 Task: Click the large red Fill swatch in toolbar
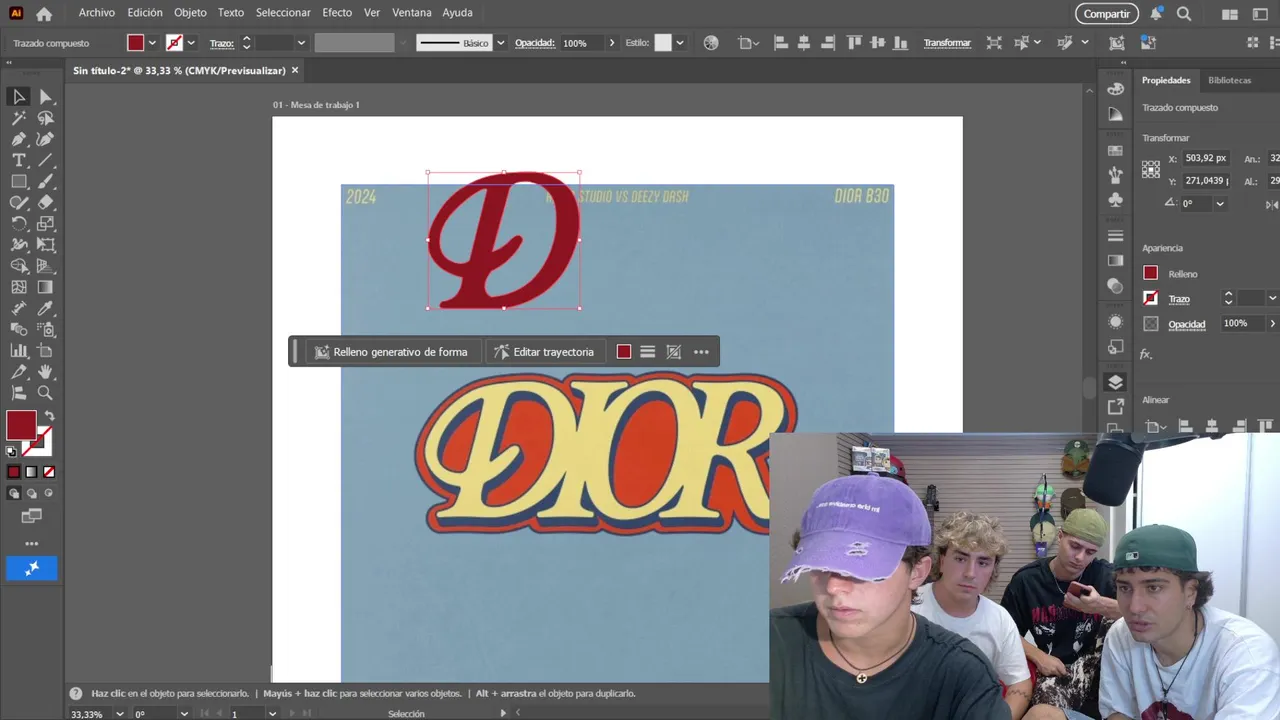(21, 426)
